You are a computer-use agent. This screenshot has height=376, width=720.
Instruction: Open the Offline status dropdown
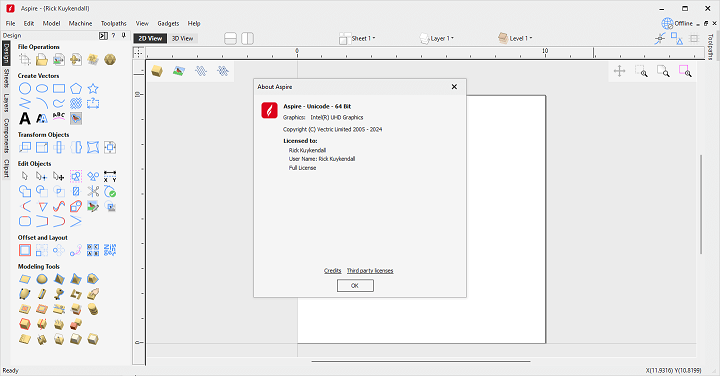click(x=677, y=23)
